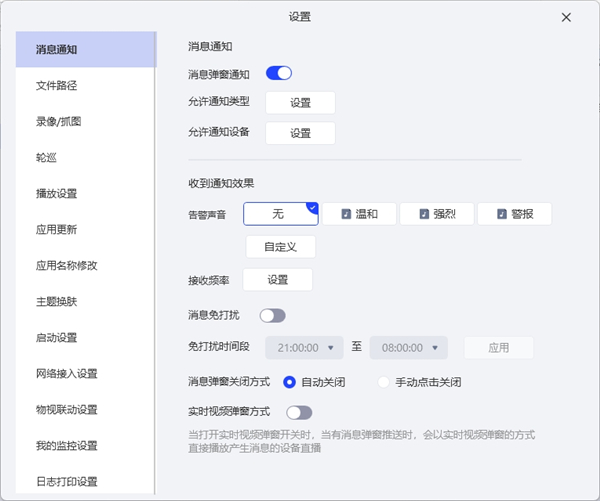Select the 手动点击关闭 radio button
Image resolution: width=600 pixels, height=501 pixels.
pos(384,382)
